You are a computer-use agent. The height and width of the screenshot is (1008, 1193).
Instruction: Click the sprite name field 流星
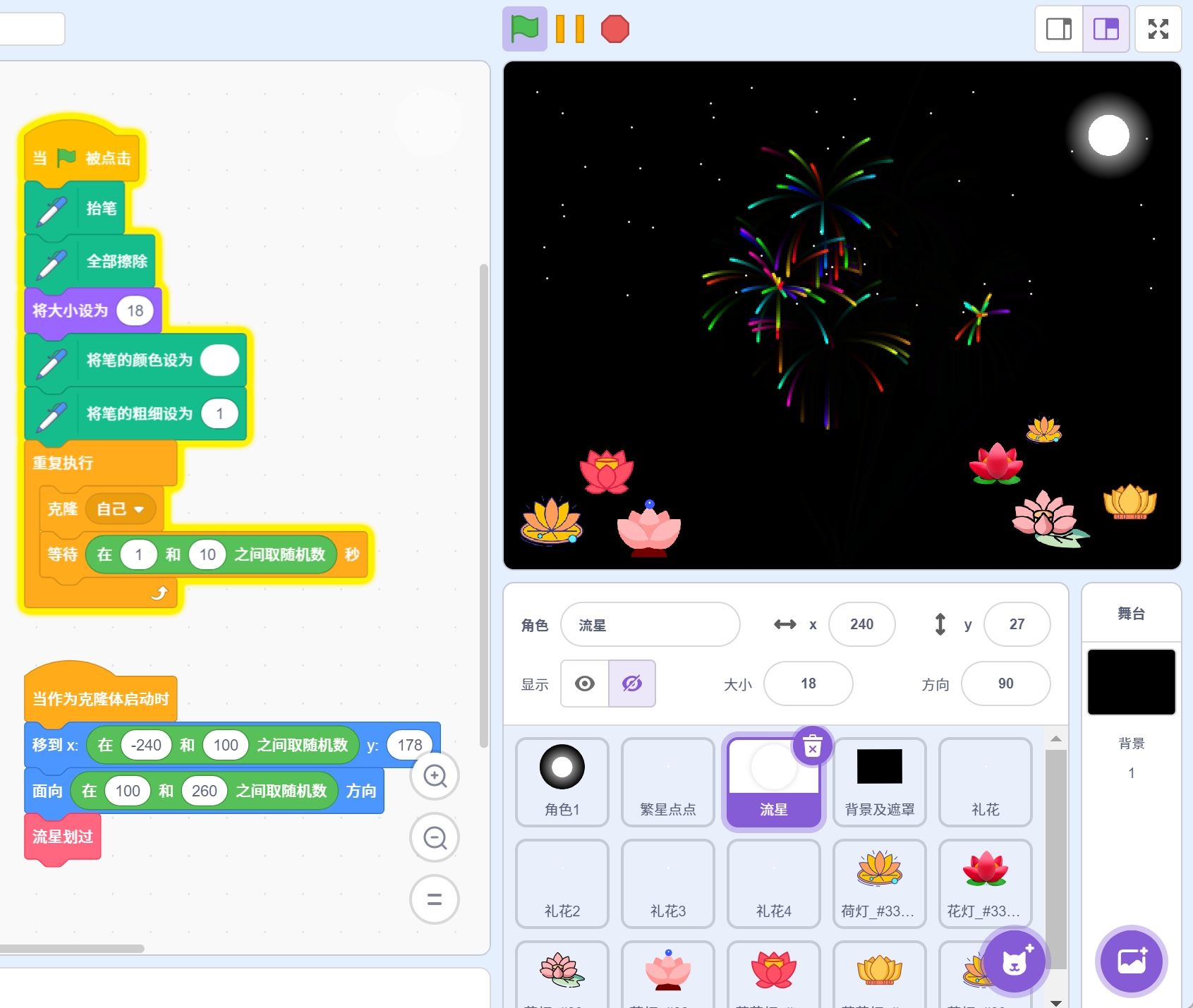pos(650,625)
